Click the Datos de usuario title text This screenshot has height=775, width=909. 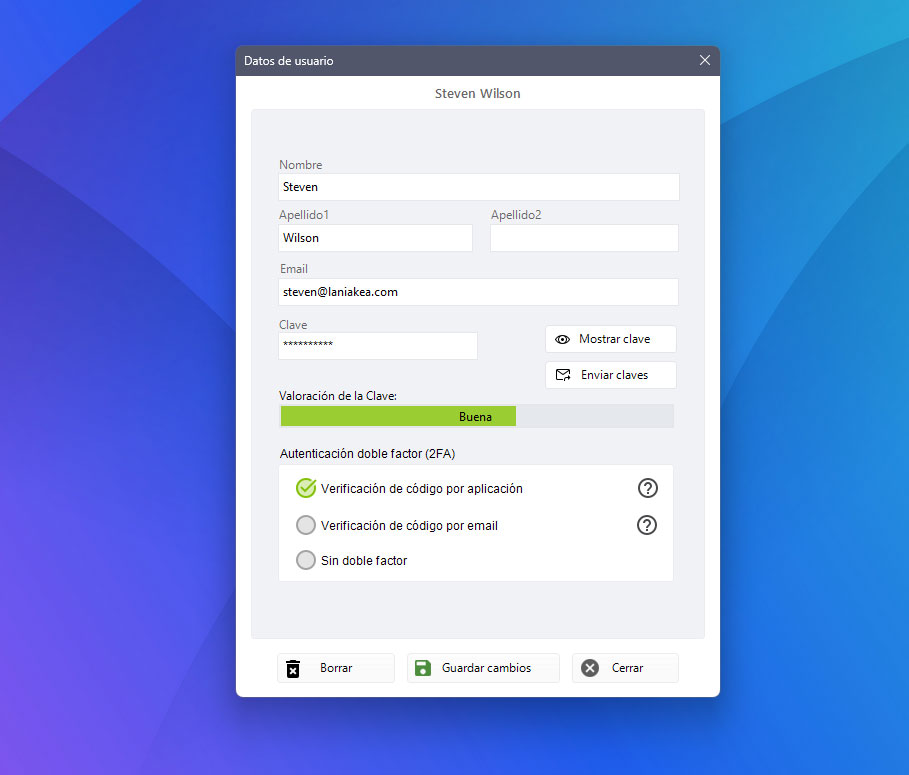tap(289, 61)
